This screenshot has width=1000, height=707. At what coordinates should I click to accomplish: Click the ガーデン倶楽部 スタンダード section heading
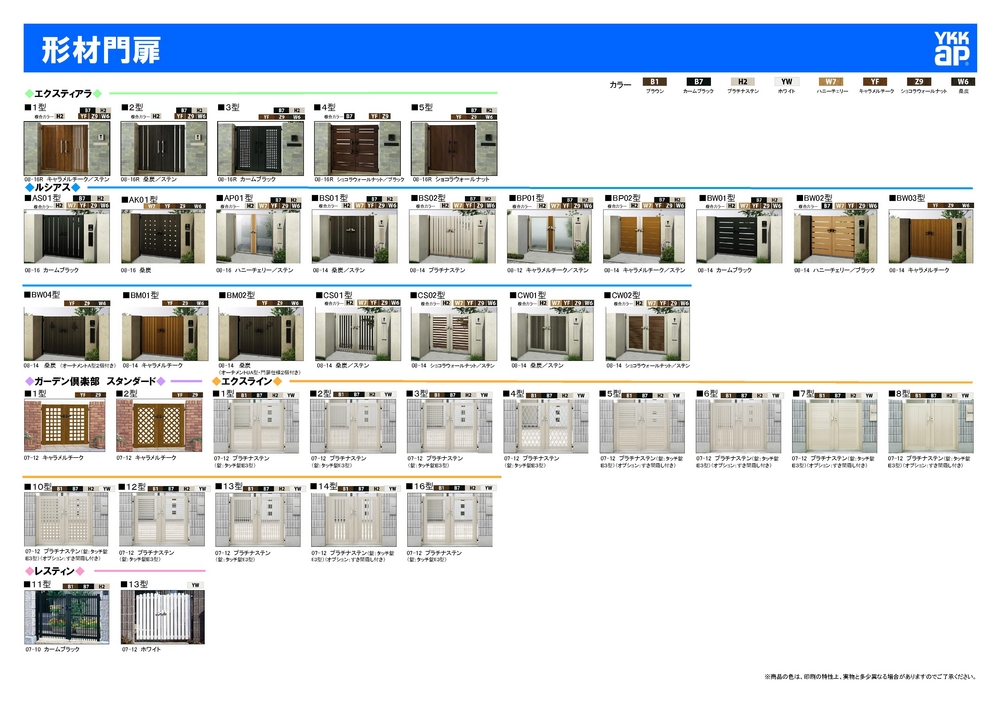coord(95,381)
